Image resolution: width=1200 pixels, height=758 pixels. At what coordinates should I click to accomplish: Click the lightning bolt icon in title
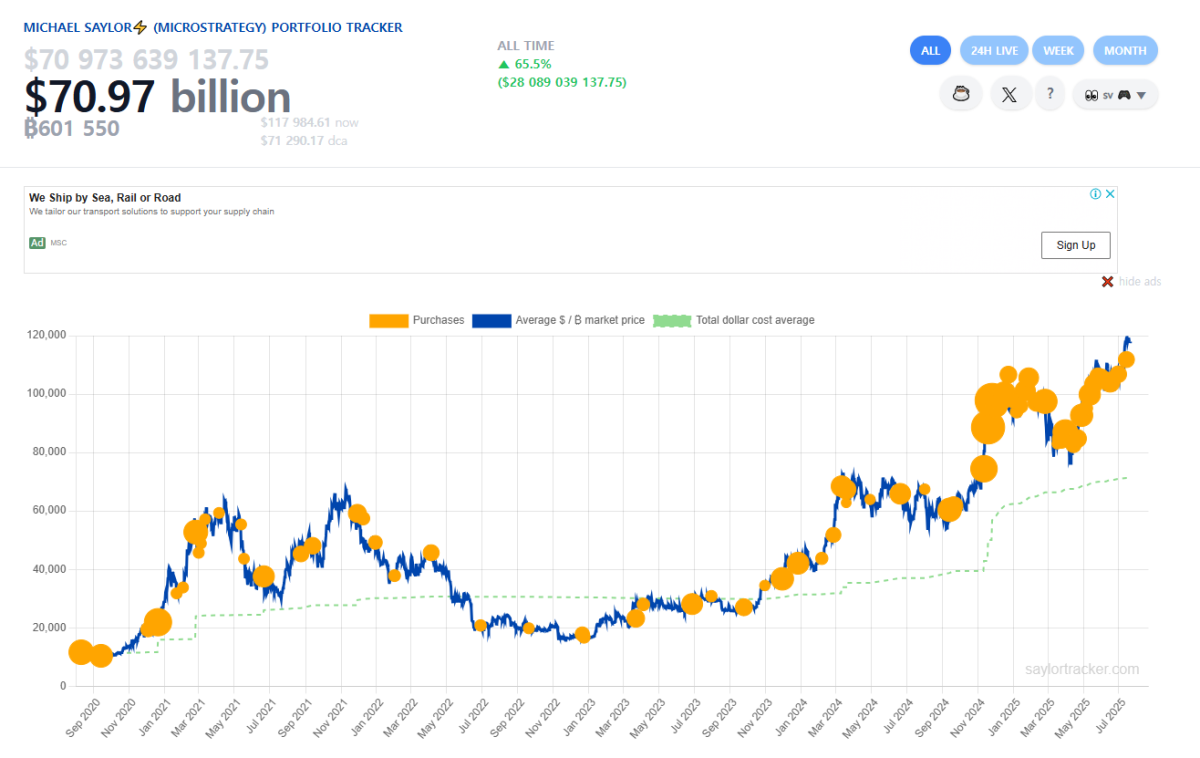click(x=141, y=27)
